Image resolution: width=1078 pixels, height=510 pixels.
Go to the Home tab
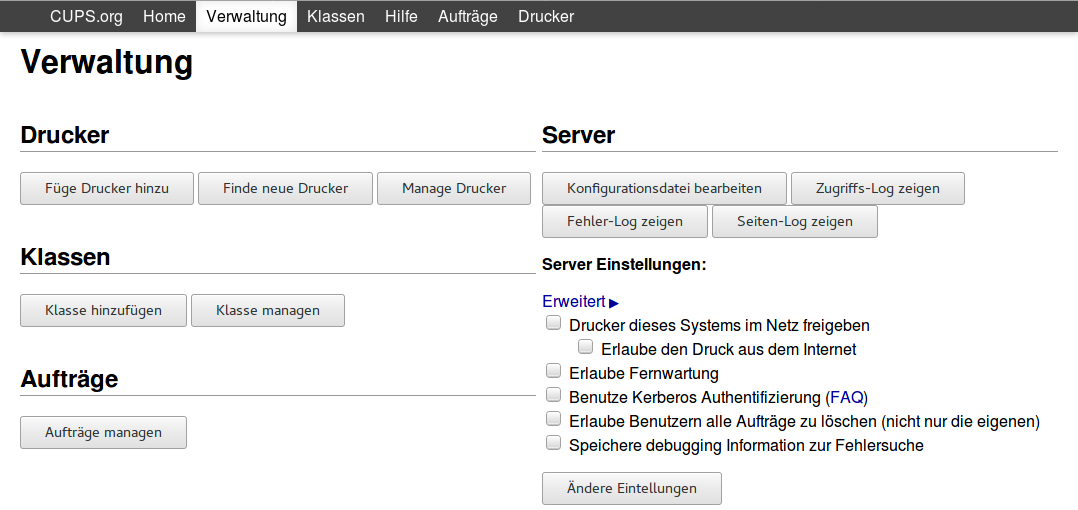[x=164, y=16]
